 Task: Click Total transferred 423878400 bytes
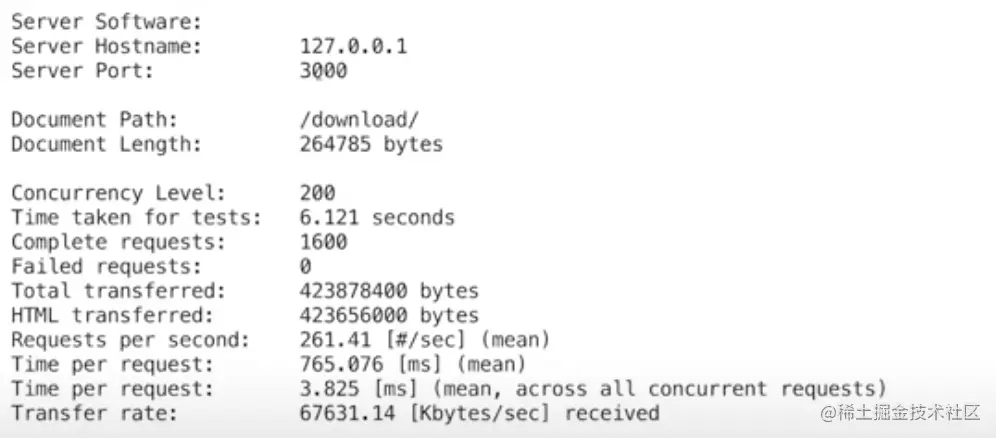click(x=389, y=291)
